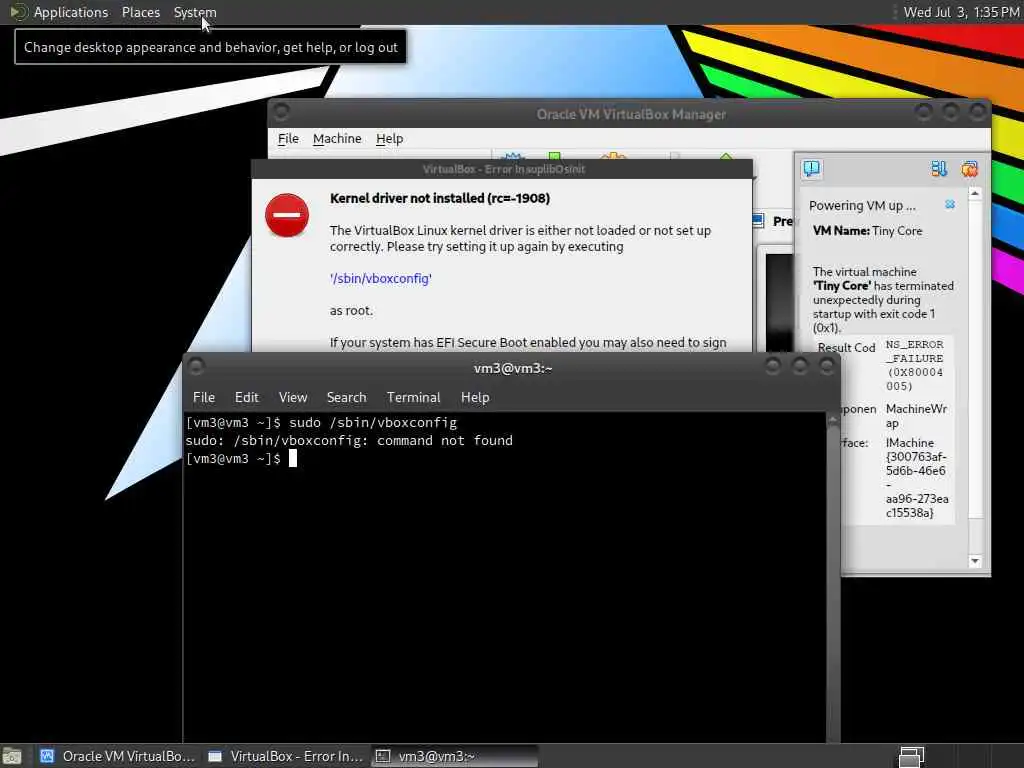Click the clock showing Wed Jul 3

pos(961,12)
